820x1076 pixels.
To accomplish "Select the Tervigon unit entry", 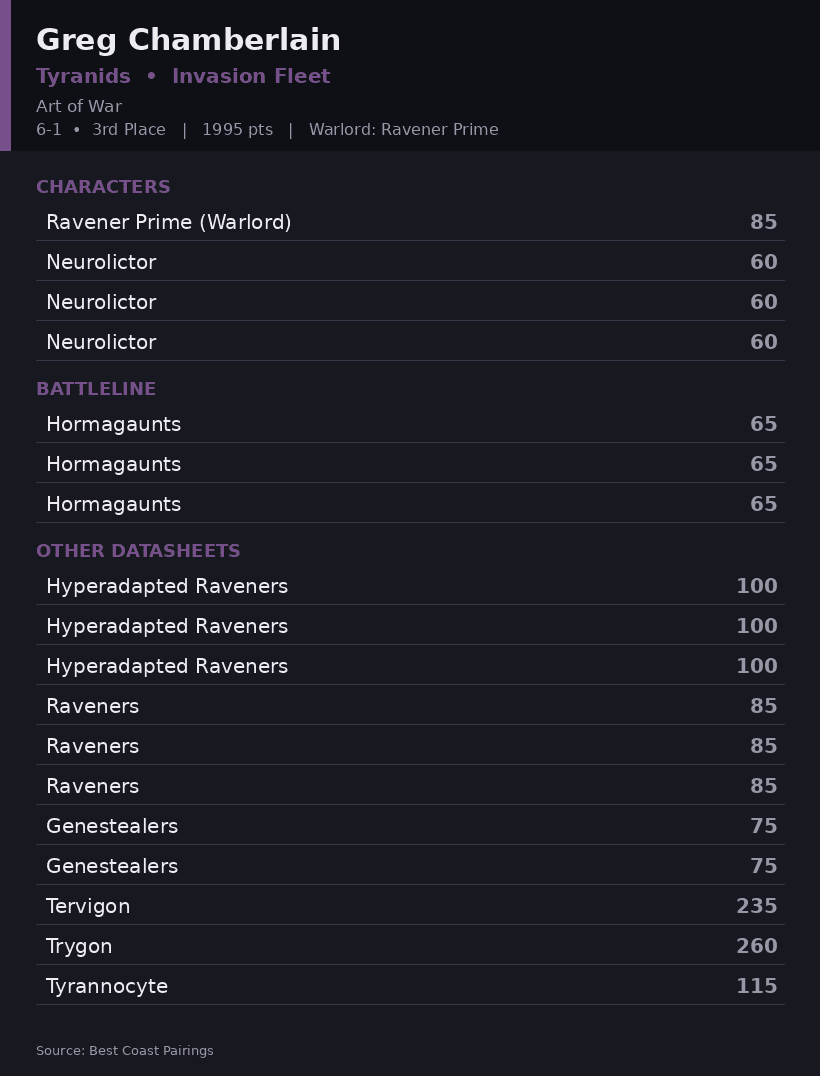I will [x=410, y=906].
